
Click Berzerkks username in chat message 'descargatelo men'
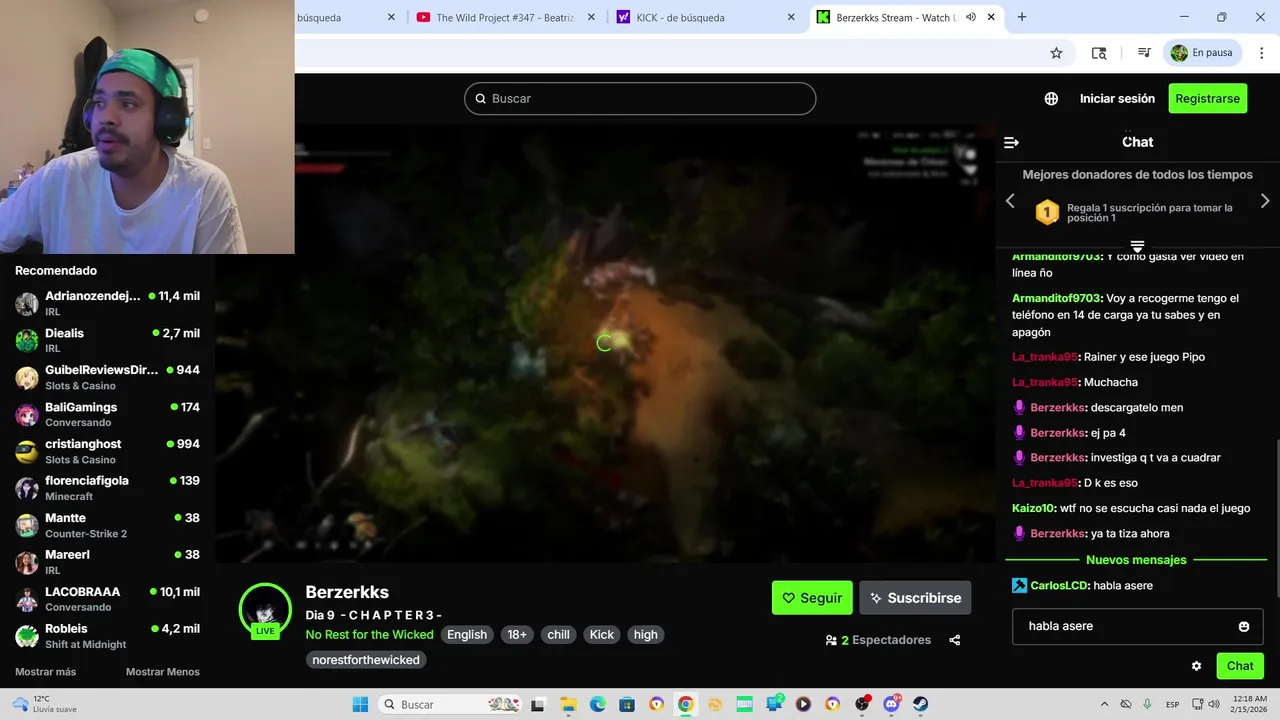click(1058, 407)
